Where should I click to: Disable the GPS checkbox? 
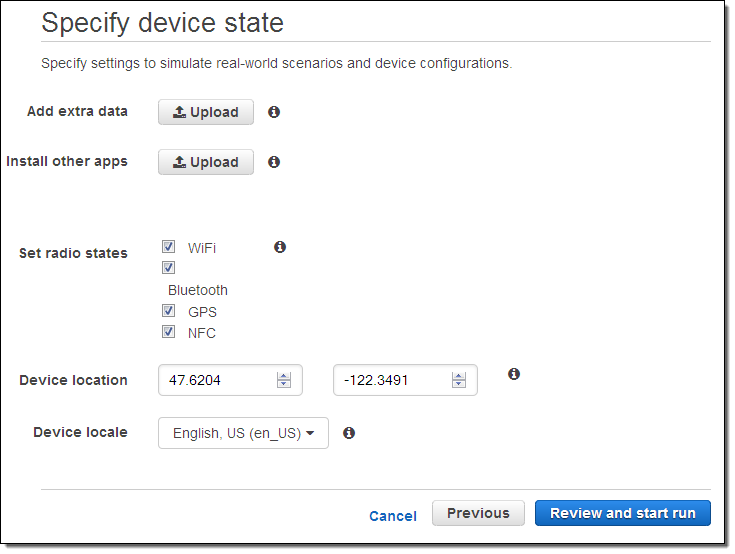[x=169, y=311]
